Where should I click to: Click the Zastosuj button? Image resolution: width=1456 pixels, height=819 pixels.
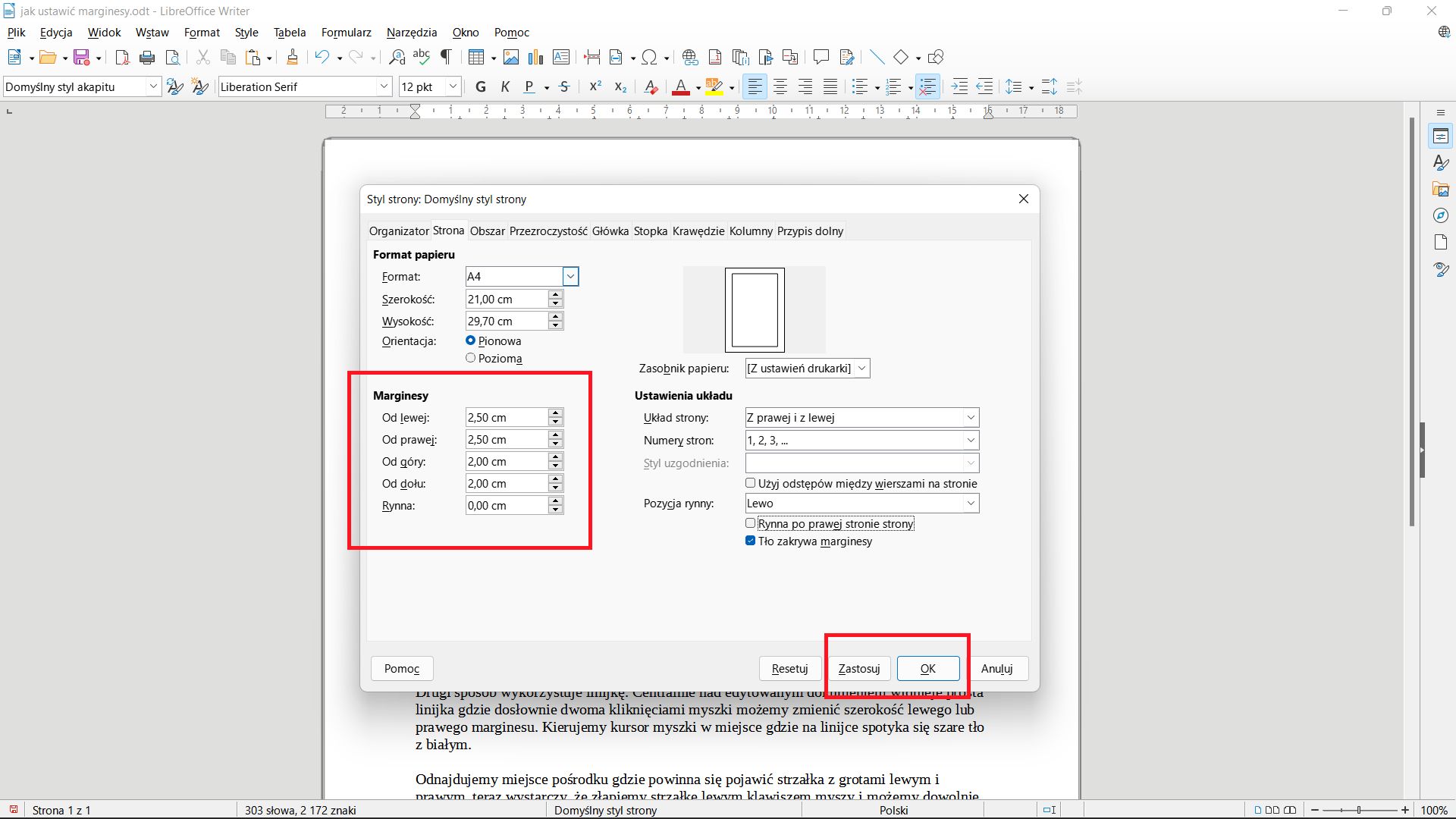tap(858, 669)
